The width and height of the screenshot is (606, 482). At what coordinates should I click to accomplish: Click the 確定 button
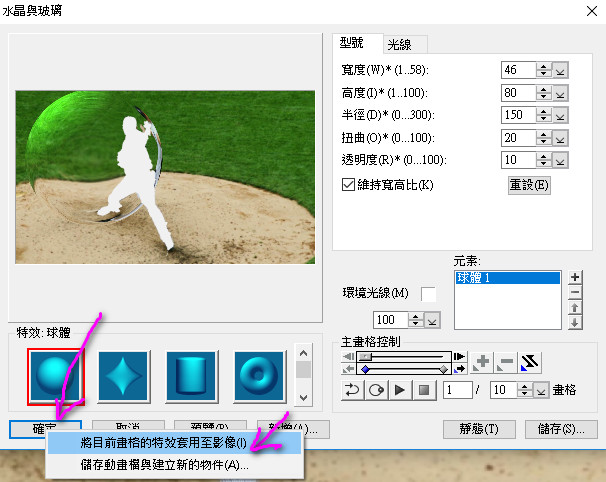(x=45, y=429)
